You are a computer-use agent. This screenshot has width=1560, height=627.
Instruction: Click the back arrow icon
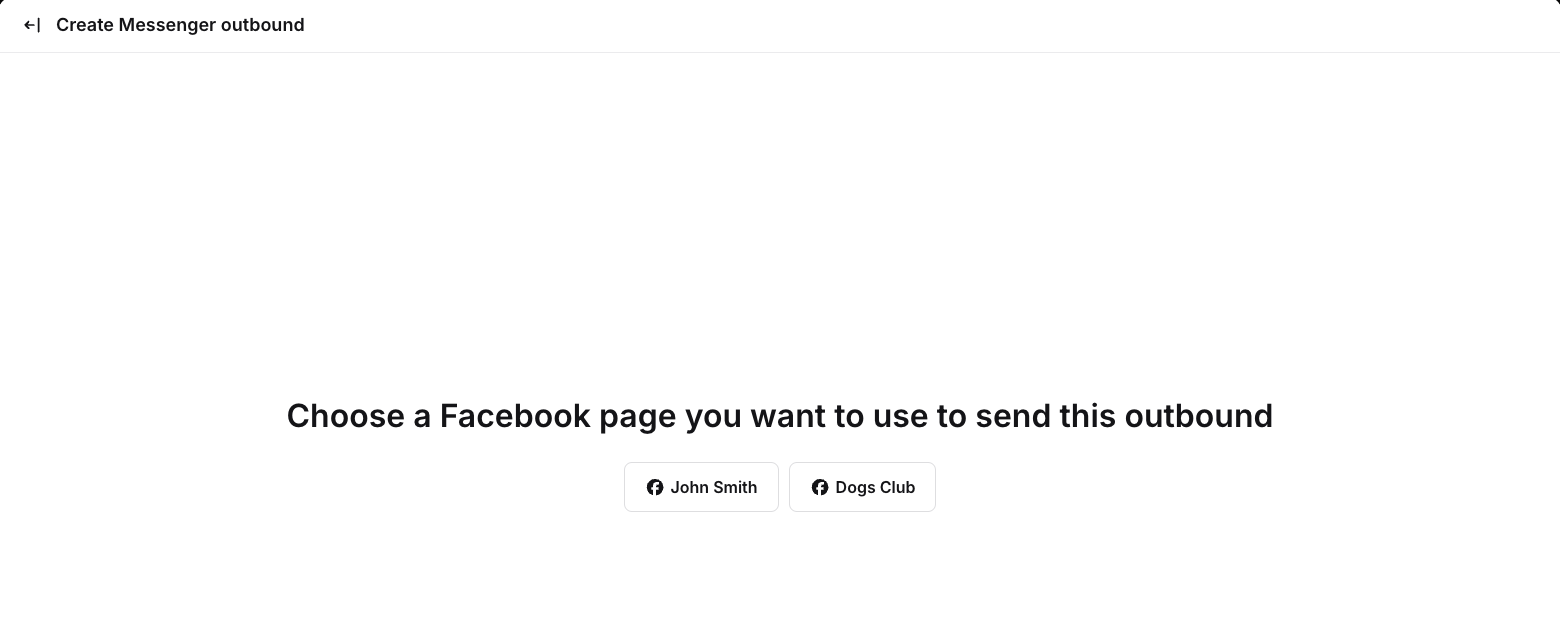32,25
